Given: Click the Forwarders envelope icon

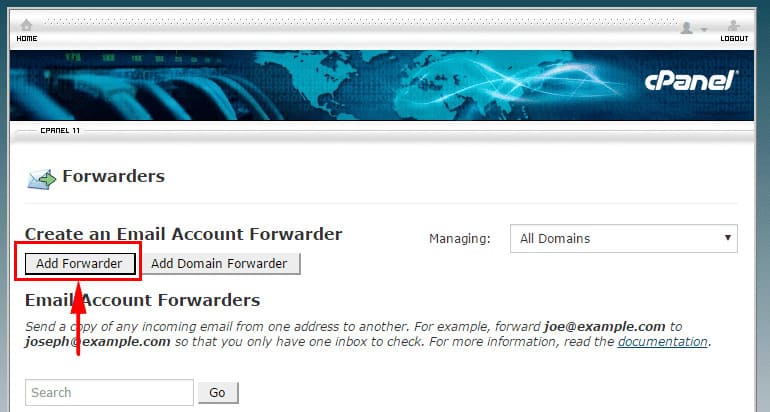Looking at the screenshot, I should [x=41, y=180].
